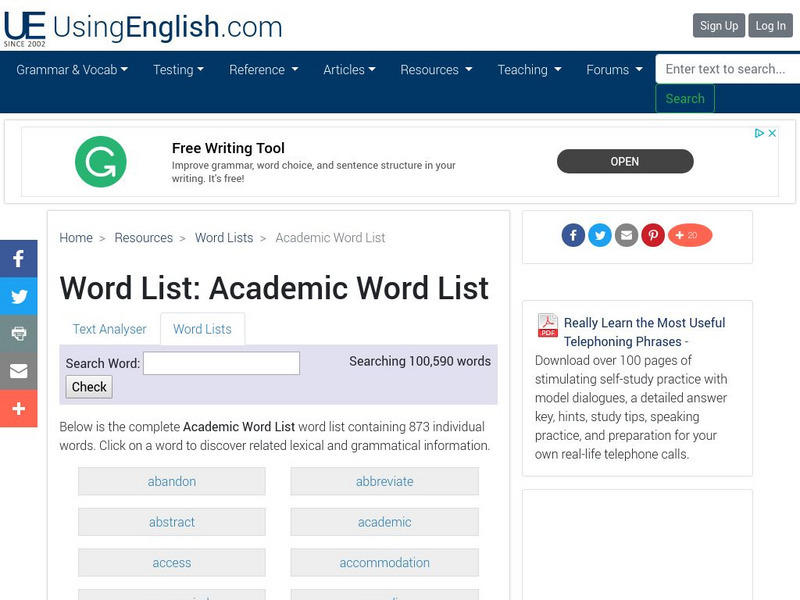Viewport: 800px width, 600px height.
Task: Expand the Teaching navigation menu
Action: pos(529,70)
